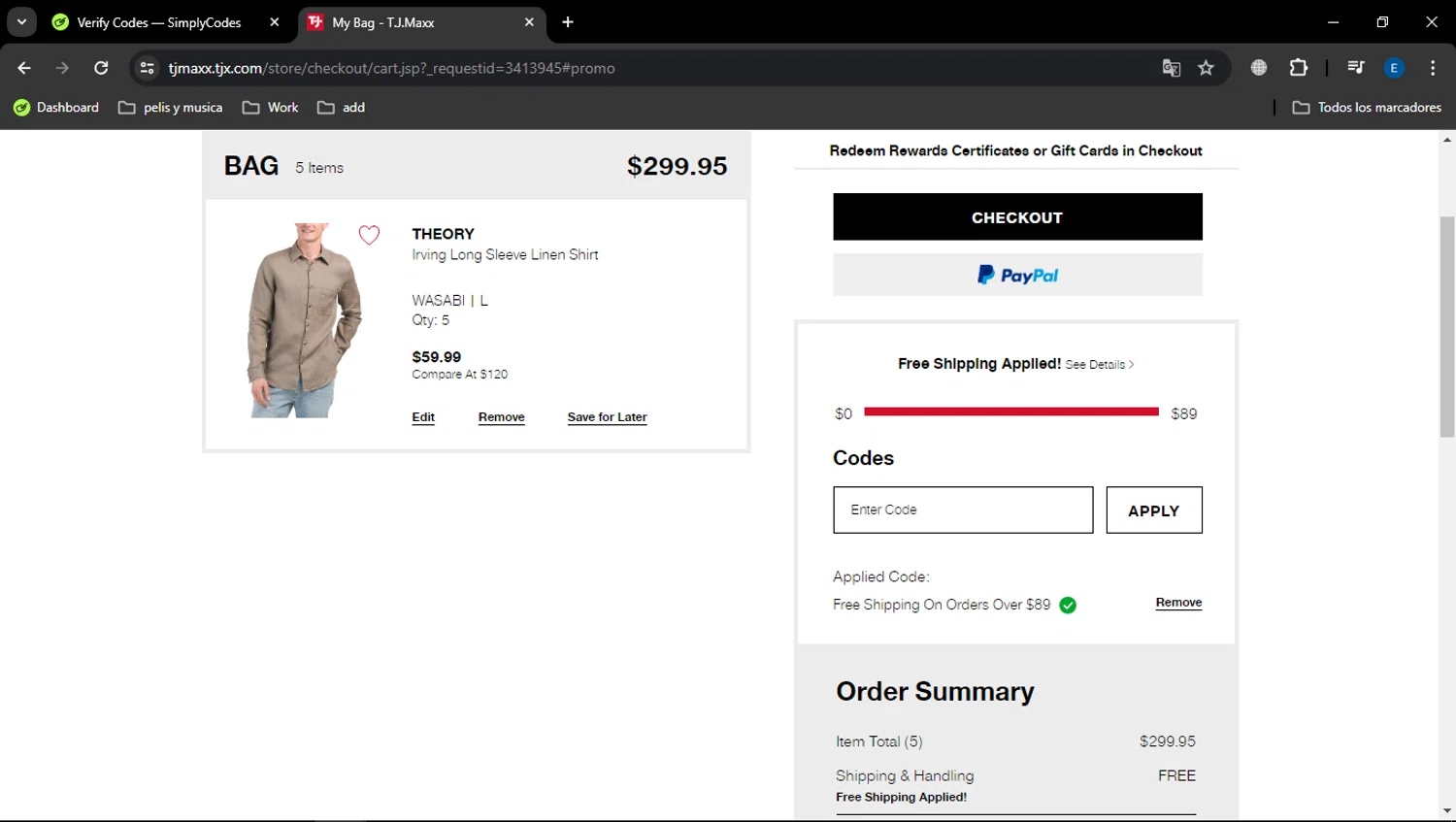Screen dimensions: 1456x822
Task: Click the red free shipping progress bar
Action: 1011,411
